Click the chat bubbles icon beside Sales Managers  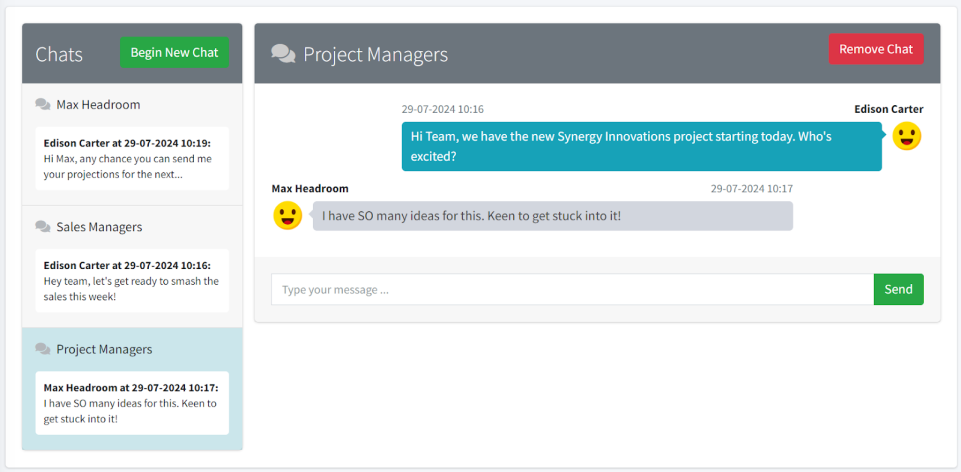43,227
